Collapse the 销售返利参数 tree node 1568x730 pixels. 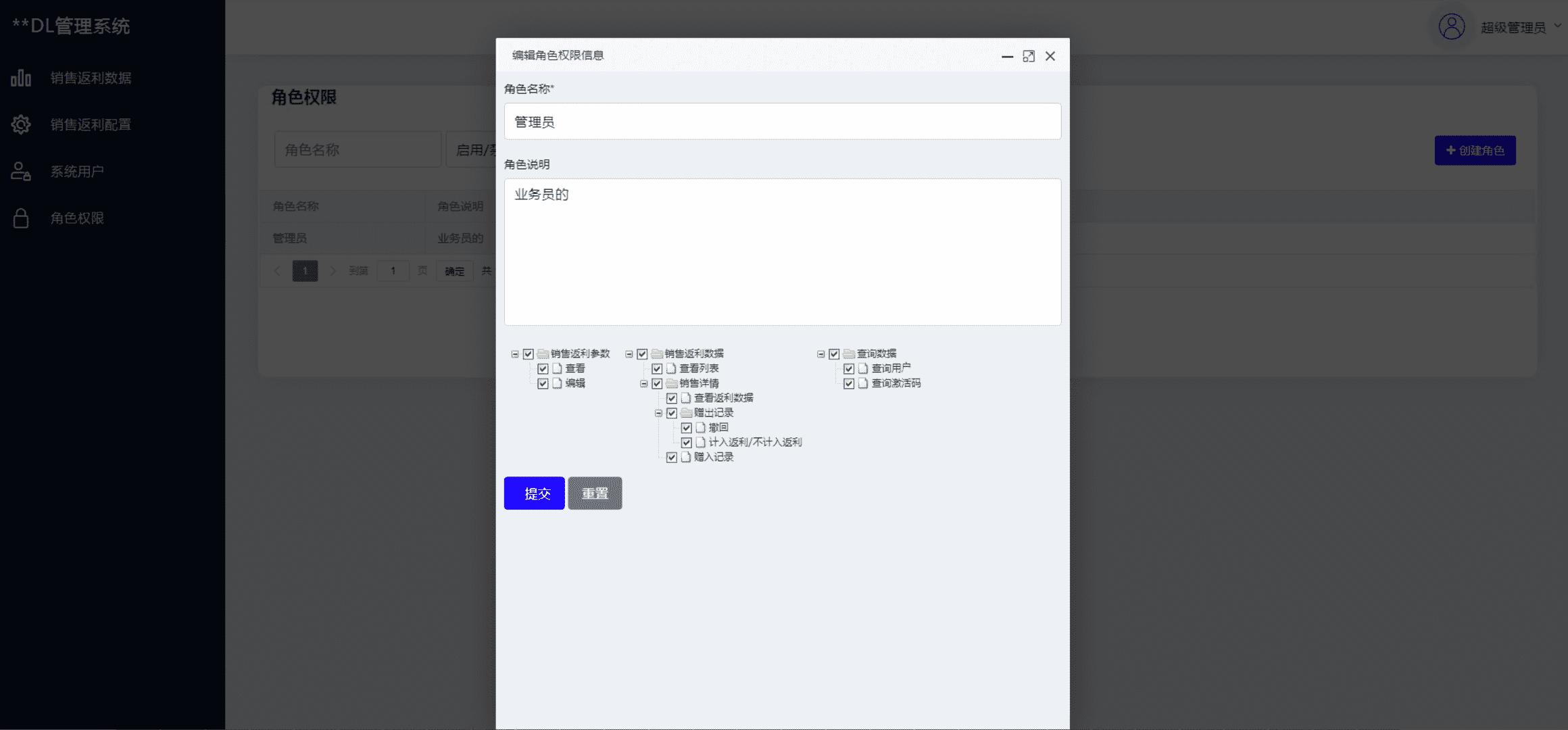(x=516, y=353)
